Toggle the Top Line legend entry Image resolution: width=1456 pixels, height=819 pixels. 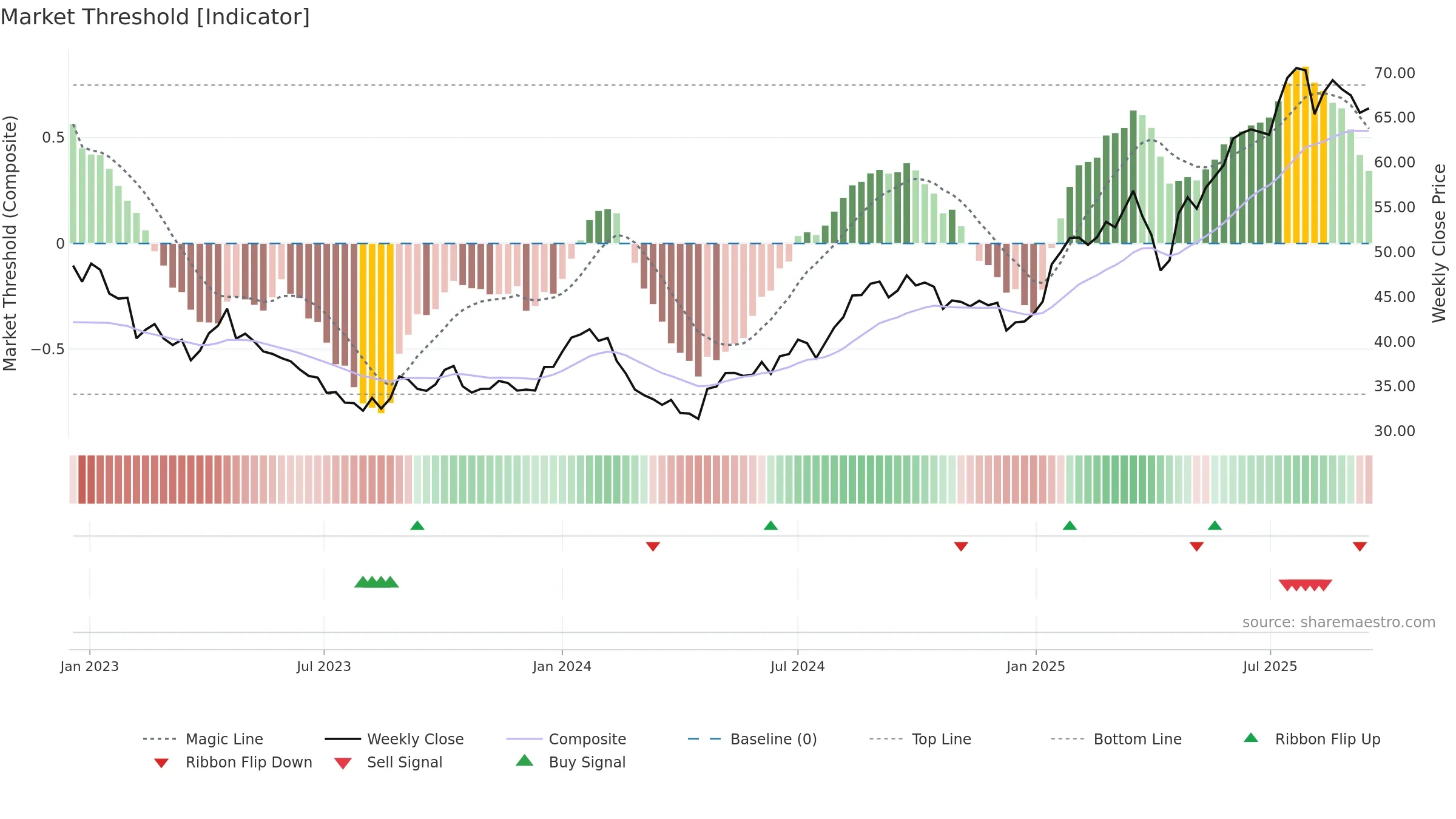920,739
